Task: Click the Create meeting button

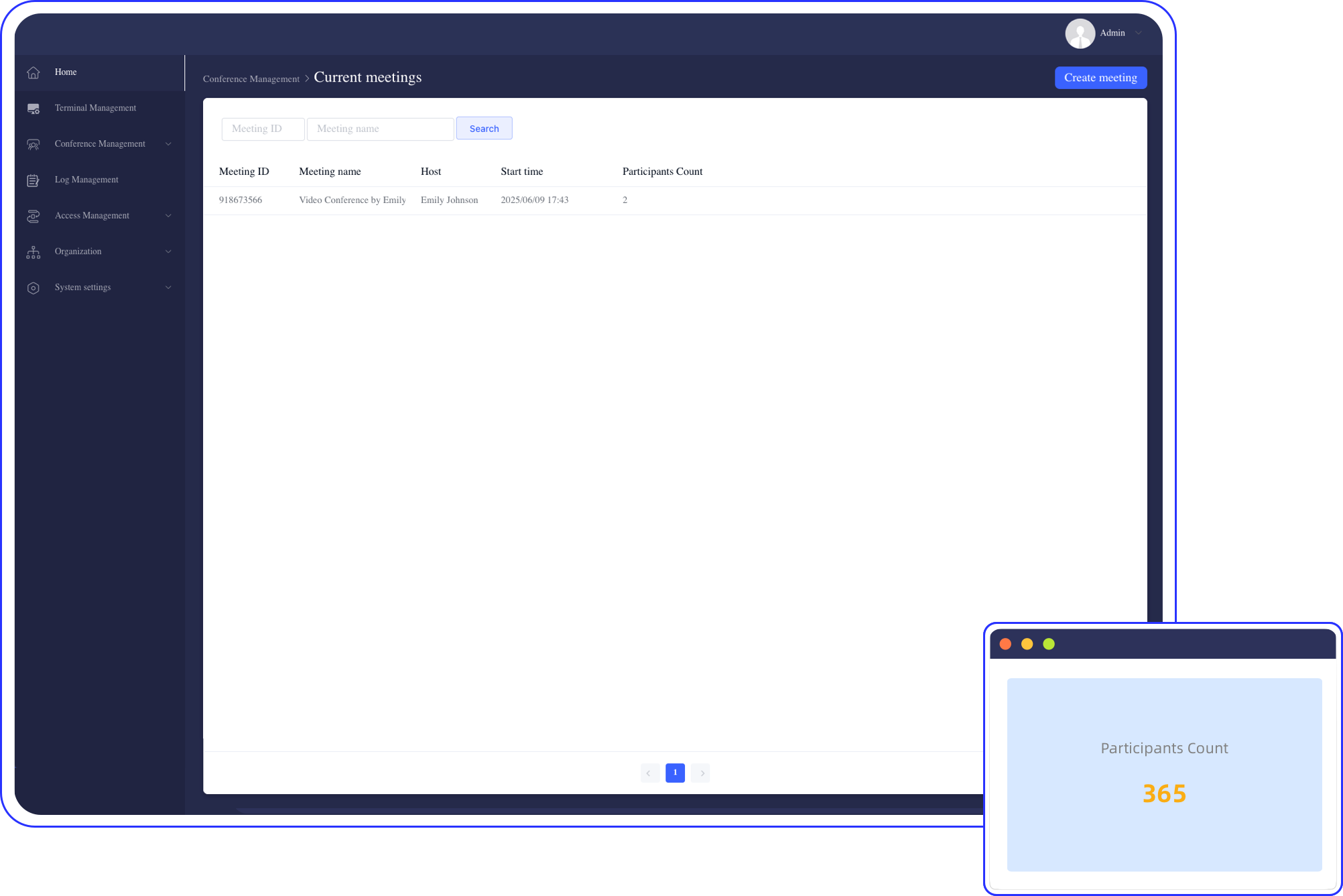Action: (1100, 77)
